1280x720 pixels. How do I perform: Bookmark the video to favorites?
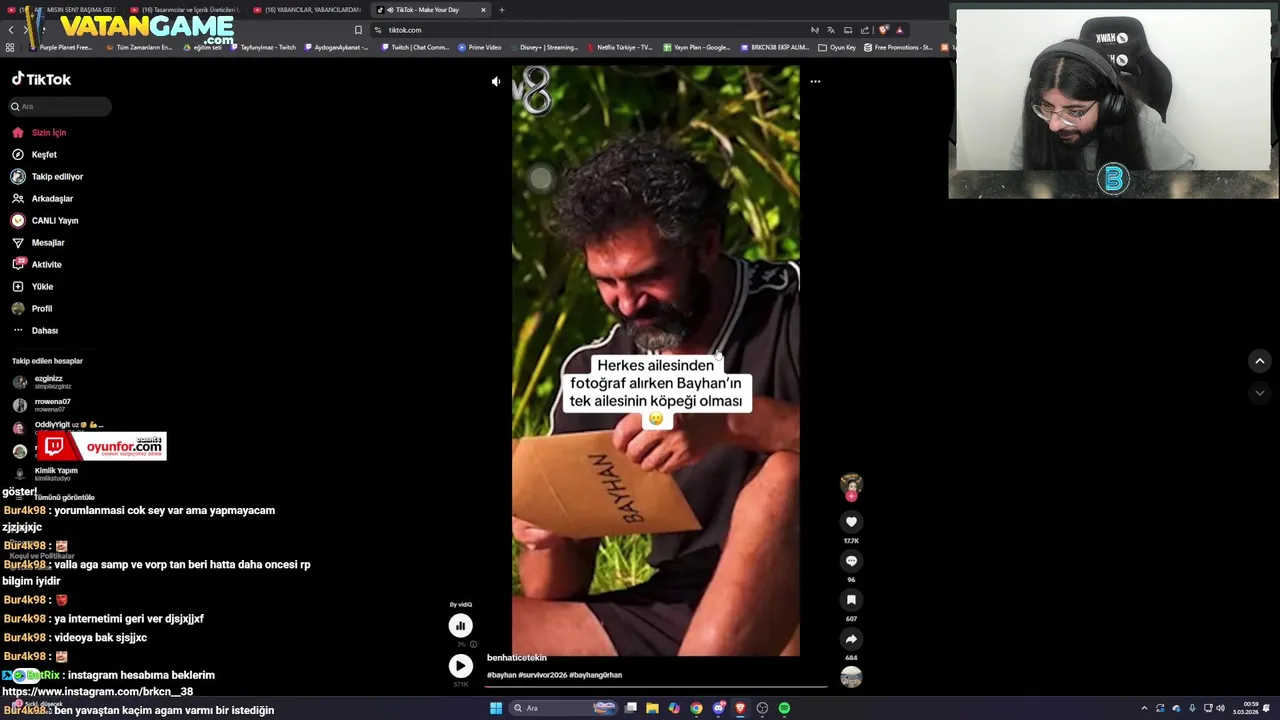click(851, 600)
